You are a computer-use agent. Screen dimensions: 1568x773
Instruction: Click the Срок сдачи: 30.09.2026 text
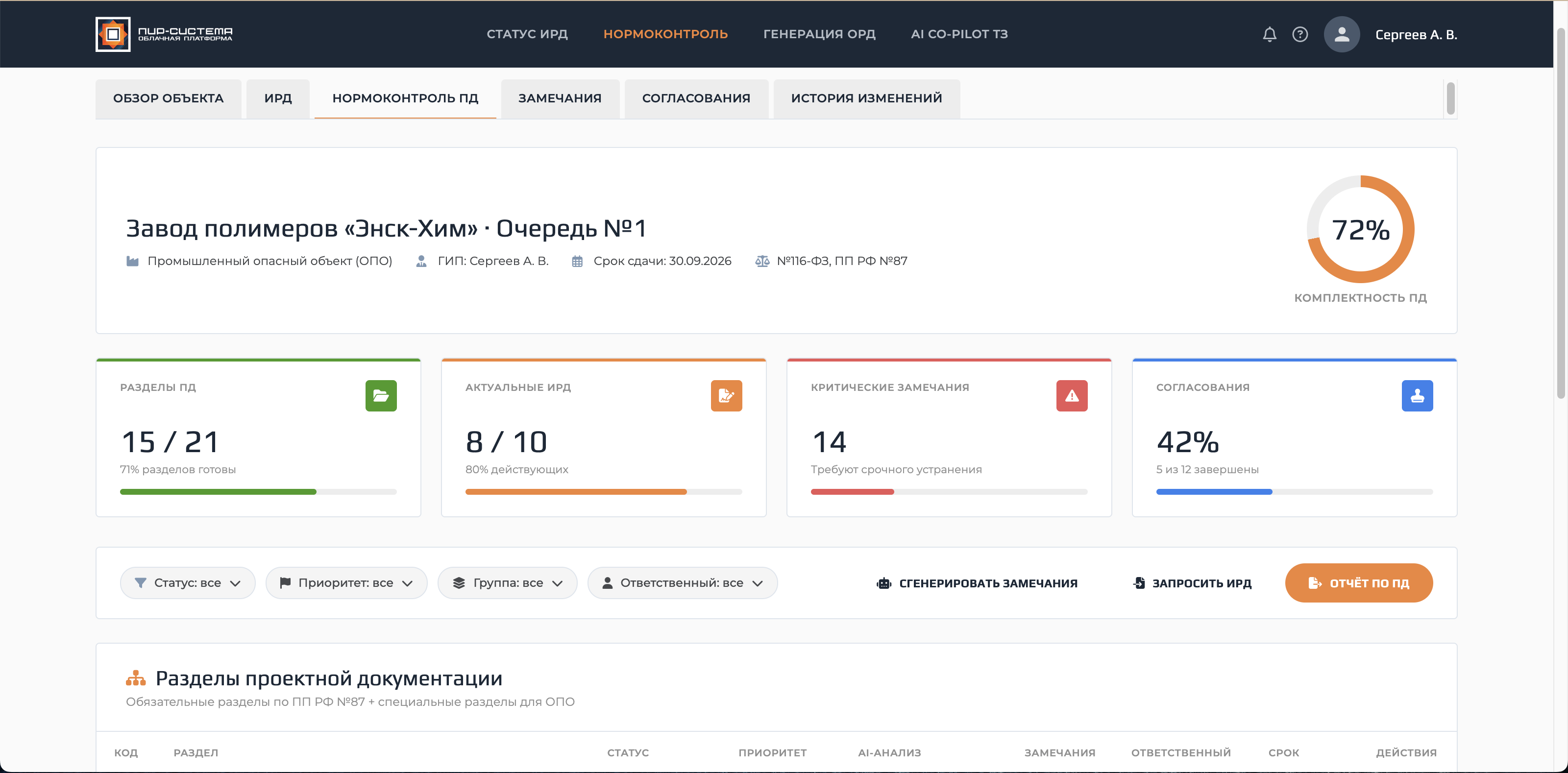(662, 261)
